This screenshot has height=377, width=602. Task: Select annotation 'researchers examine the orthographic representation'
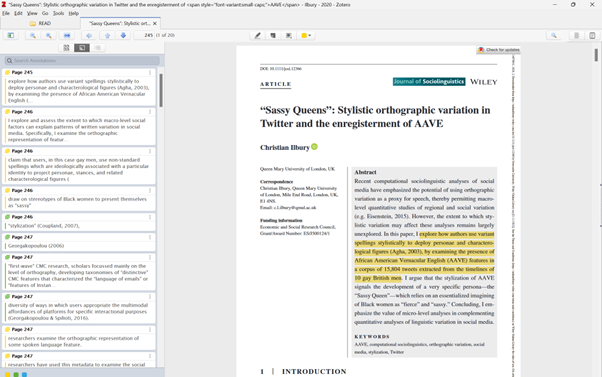click(x=79, y=338)
